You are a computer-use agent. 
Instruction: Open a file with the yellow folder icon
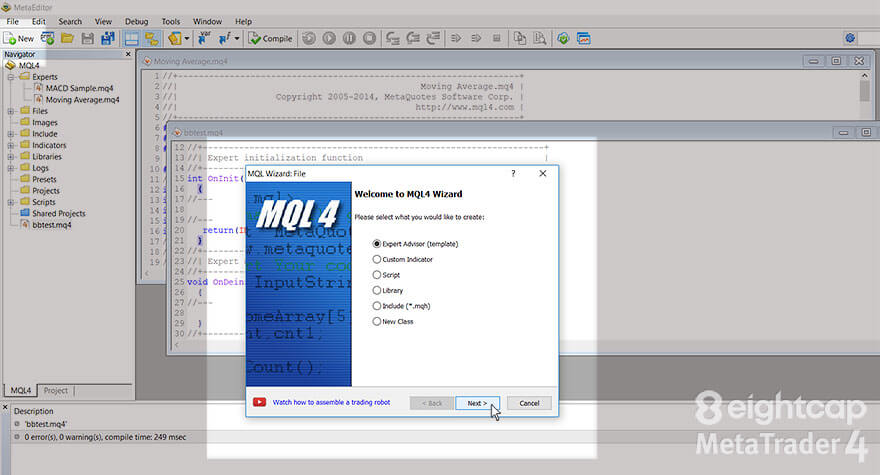click(67, 38)
